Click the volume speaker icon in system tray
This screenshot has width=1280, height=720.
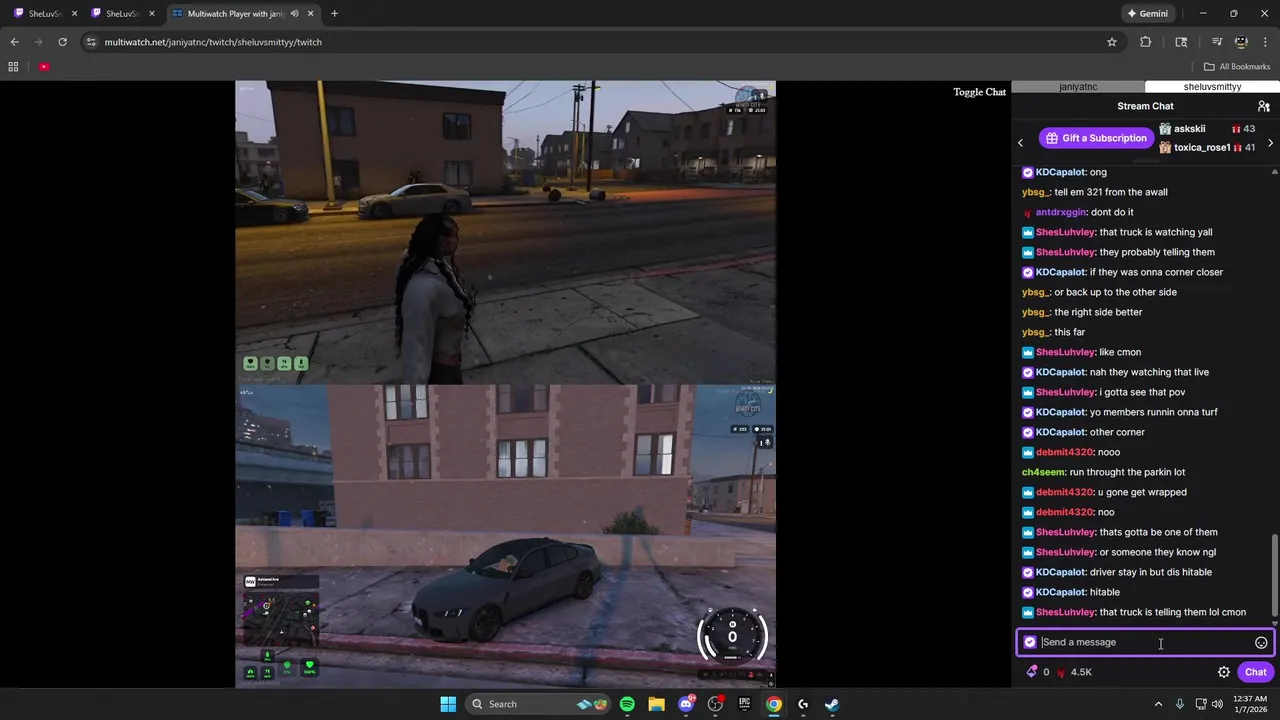(x=1217, y=704)
